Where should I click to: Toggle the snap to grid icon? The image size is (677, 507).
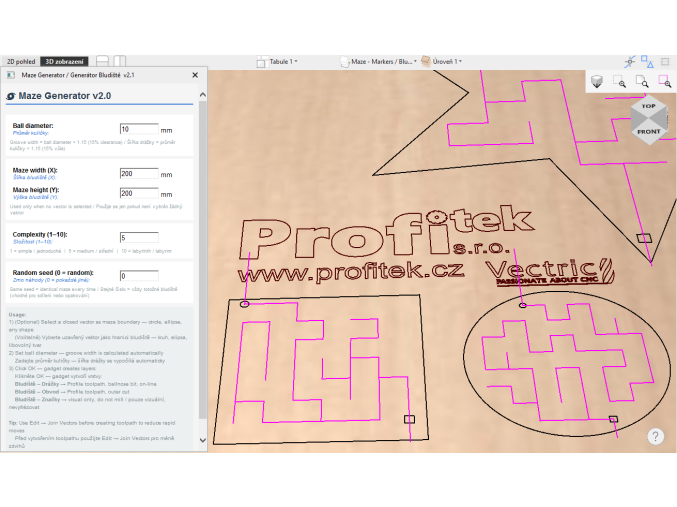click(x=665, y=62)
